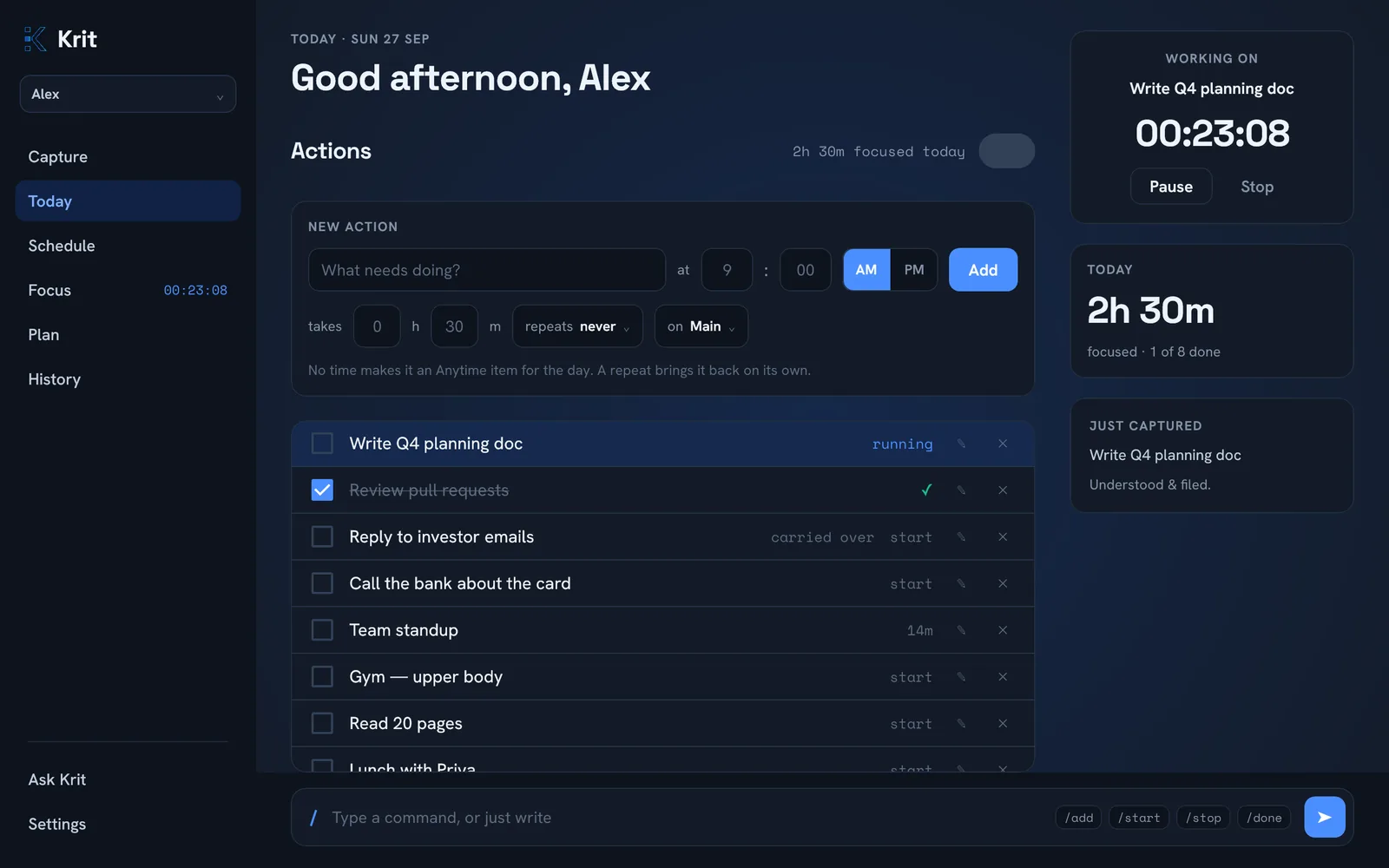Screen dimensions: 1389x868
Task: Delete the Read 20 pages action
Action: click(x=1003, y=723)
